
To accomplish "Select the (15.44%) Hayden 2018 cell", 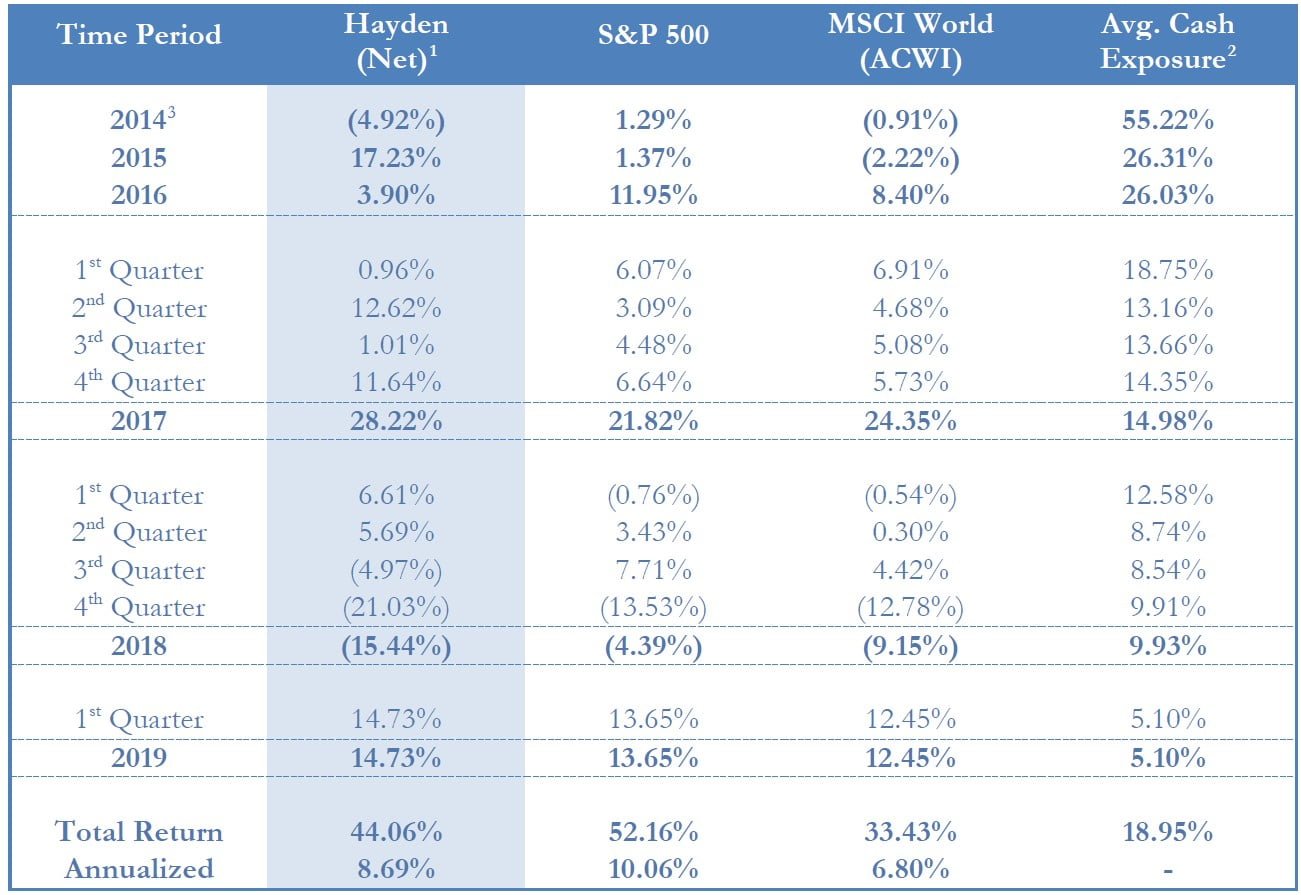I will point(395,646).
